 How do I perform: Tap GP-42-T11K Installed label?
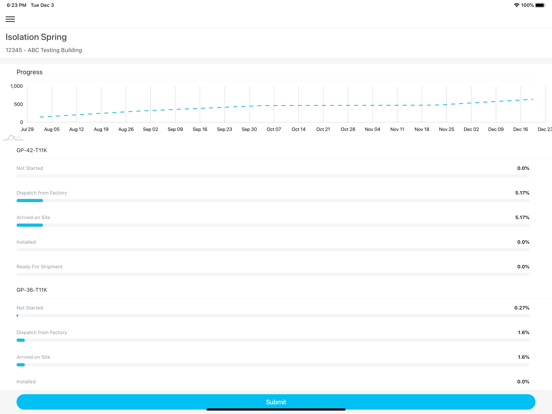(x=26, y=242)
